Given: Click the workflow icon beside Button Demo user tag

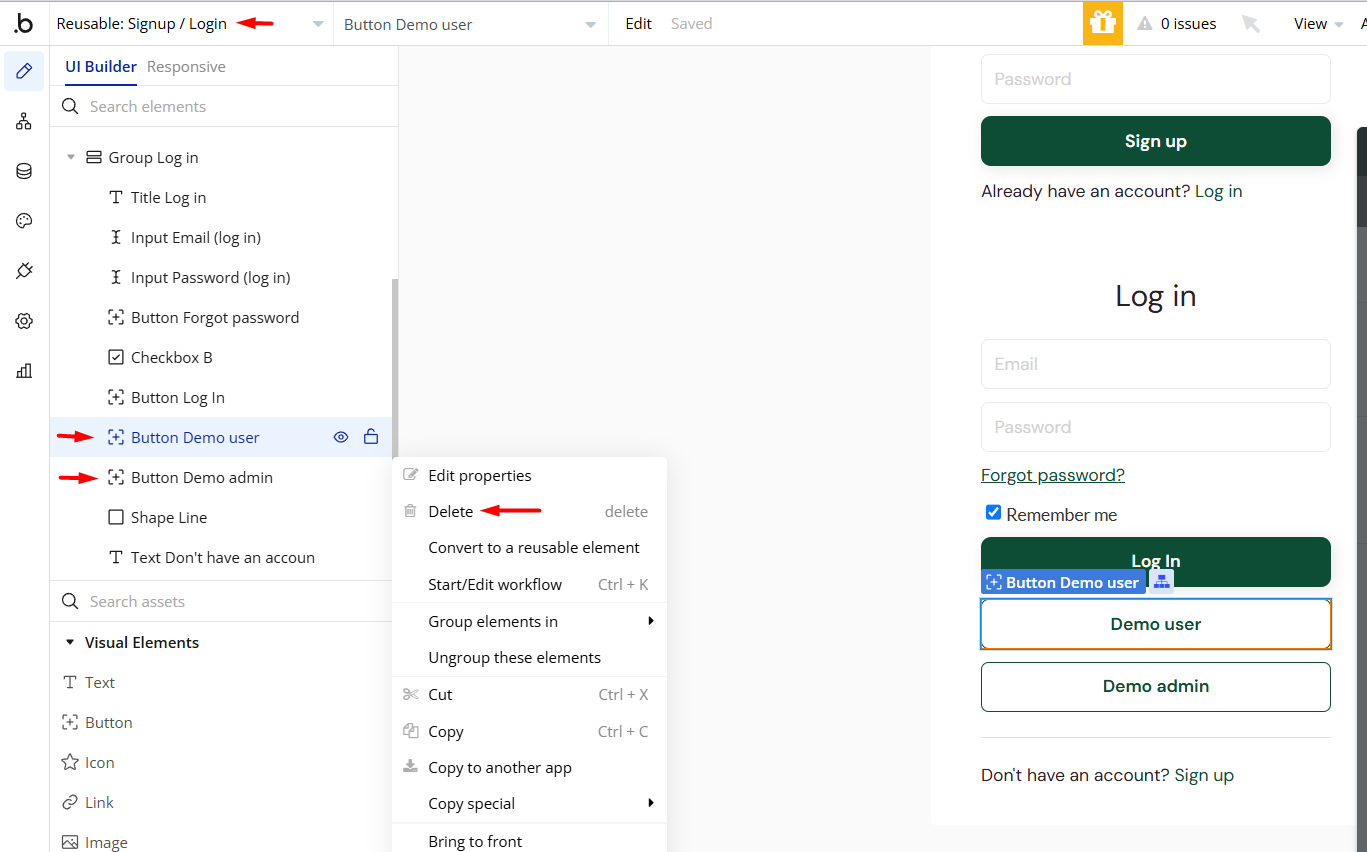Looking at the screenshot, I should (x=1161, y=582).
